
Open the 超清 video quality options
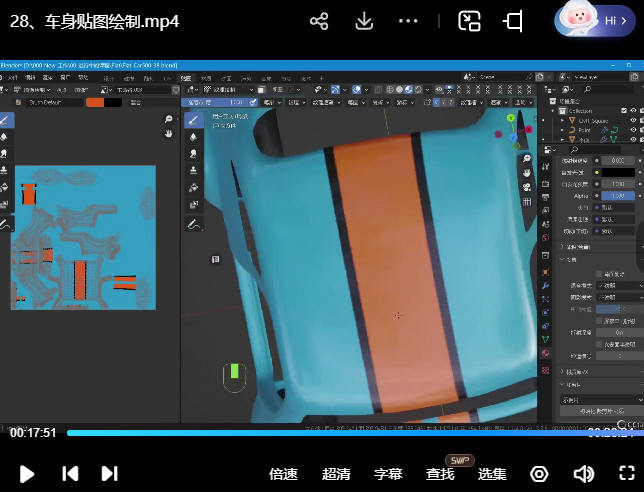(x=336, y=474)
